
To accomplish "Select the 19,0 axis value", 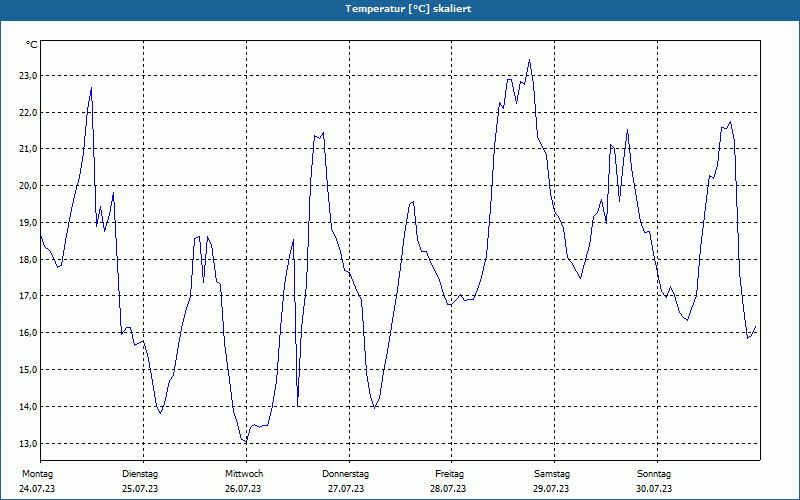I will coord(28,222).
